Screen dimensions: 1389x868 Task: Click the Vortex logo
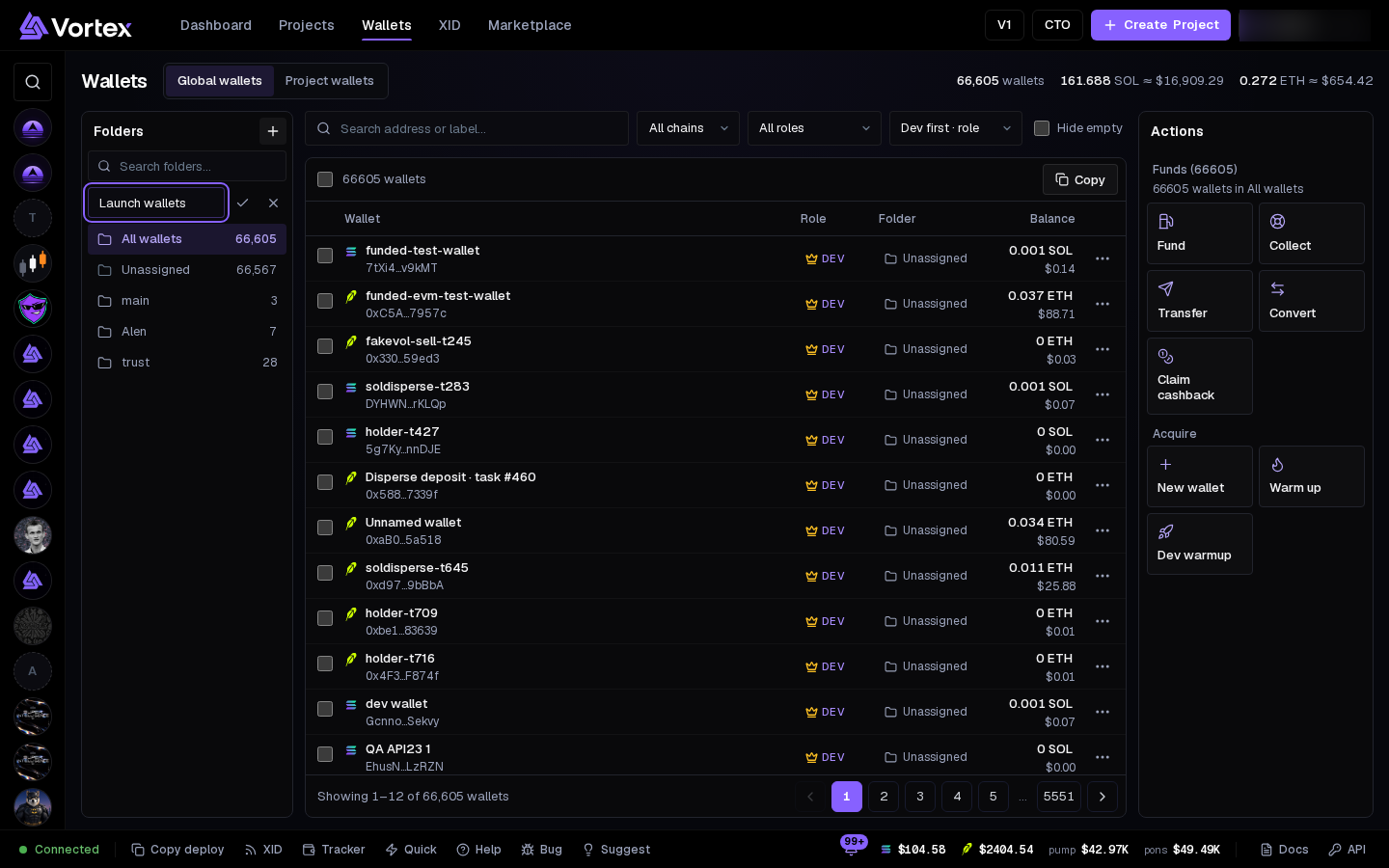click(x=75, y=26)
